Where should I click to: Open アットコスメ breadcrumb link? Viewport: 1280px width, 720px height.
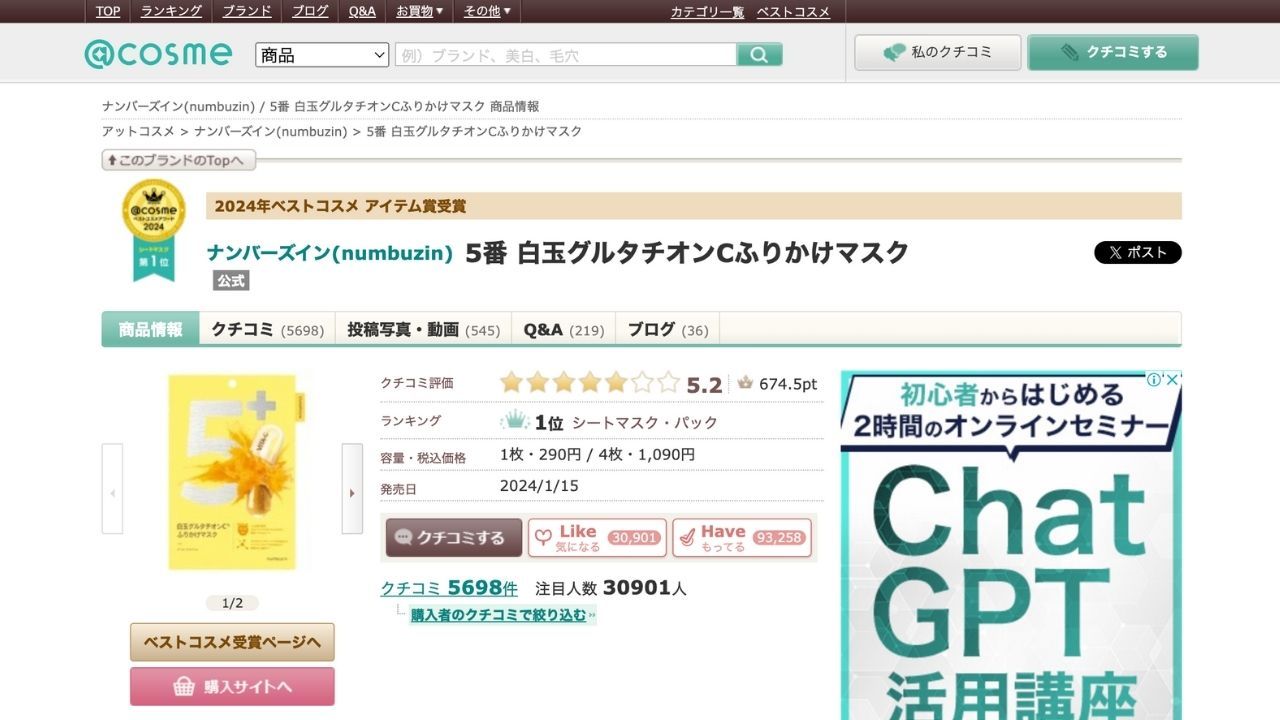pyautogui.click(x=138, y=131)
